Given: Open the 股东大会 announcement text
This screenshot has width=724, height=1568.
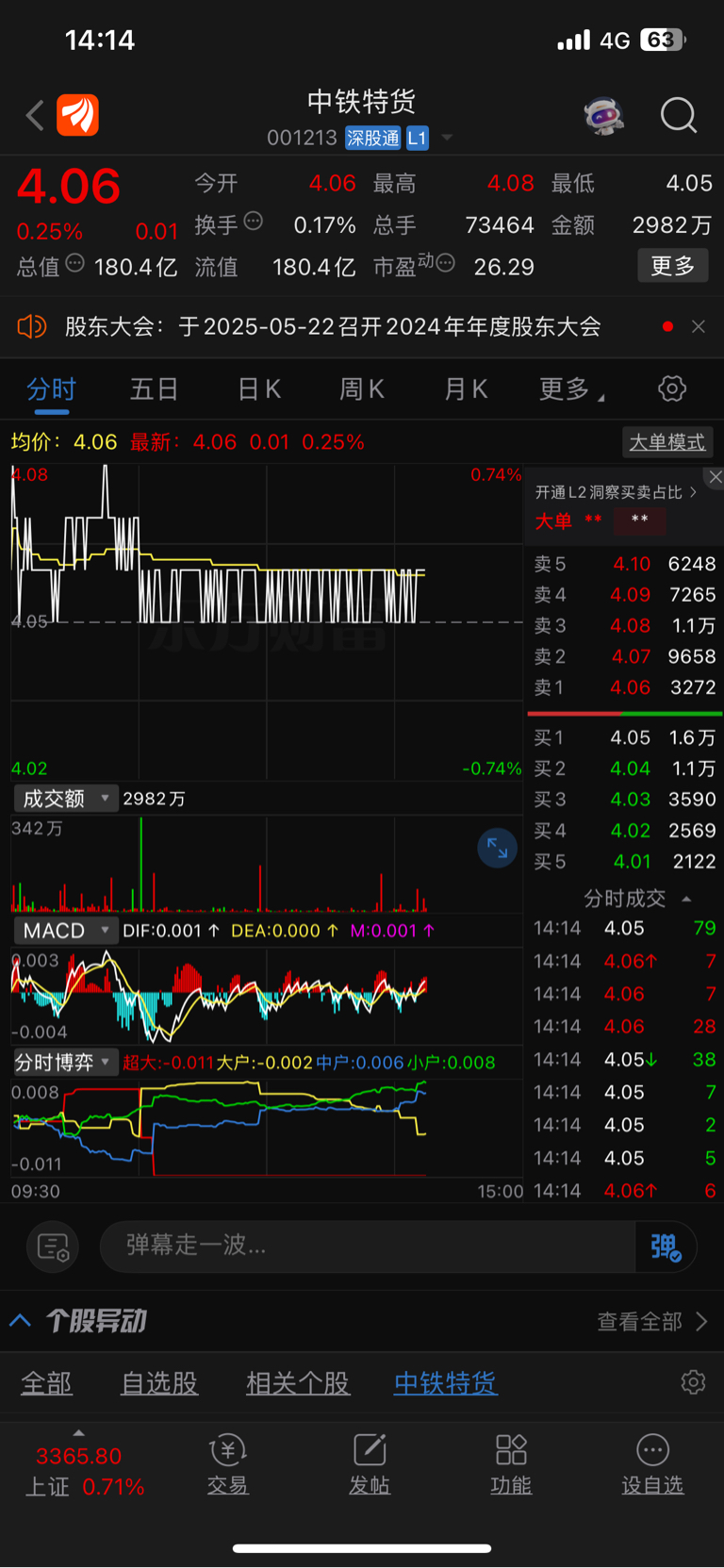Looking at the screenshot, I should point(333,326).
